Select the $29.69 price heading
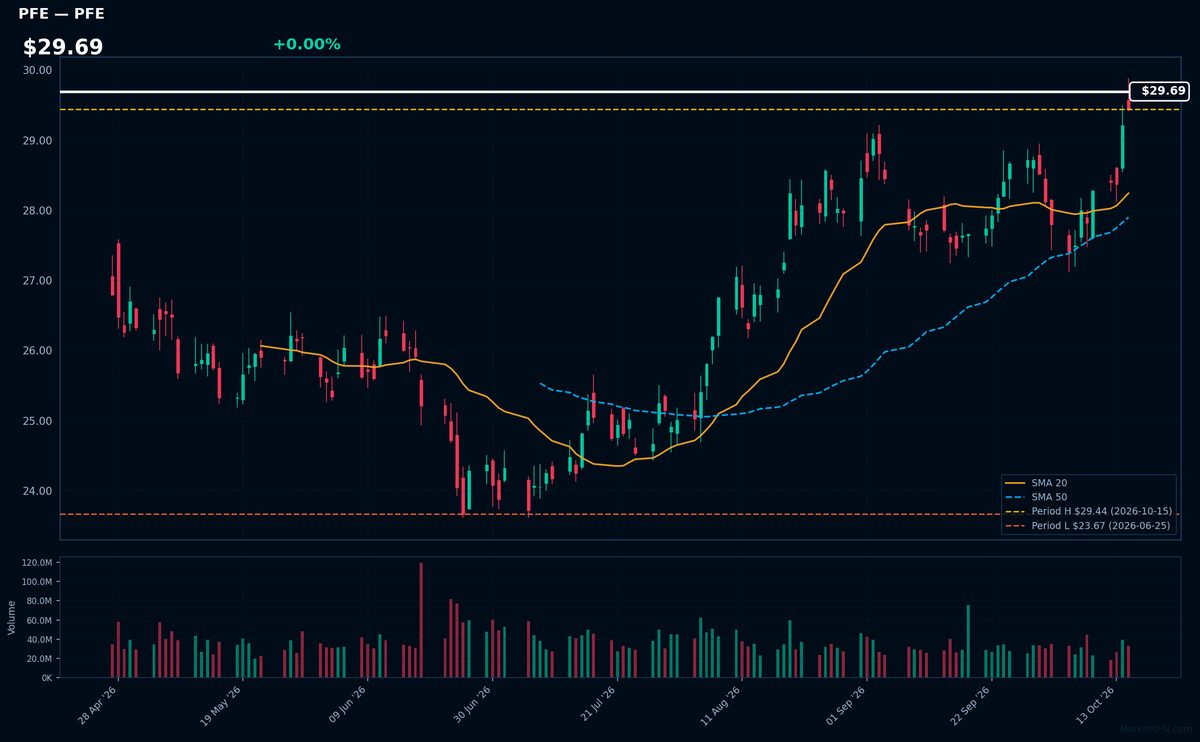Screen dimensions: 1200x742 [63, 47]
